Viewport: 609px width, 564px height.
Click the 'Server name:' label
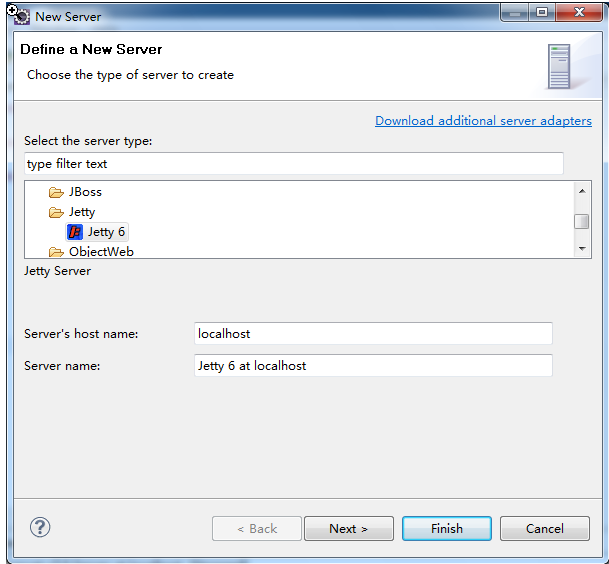[62, 366]
